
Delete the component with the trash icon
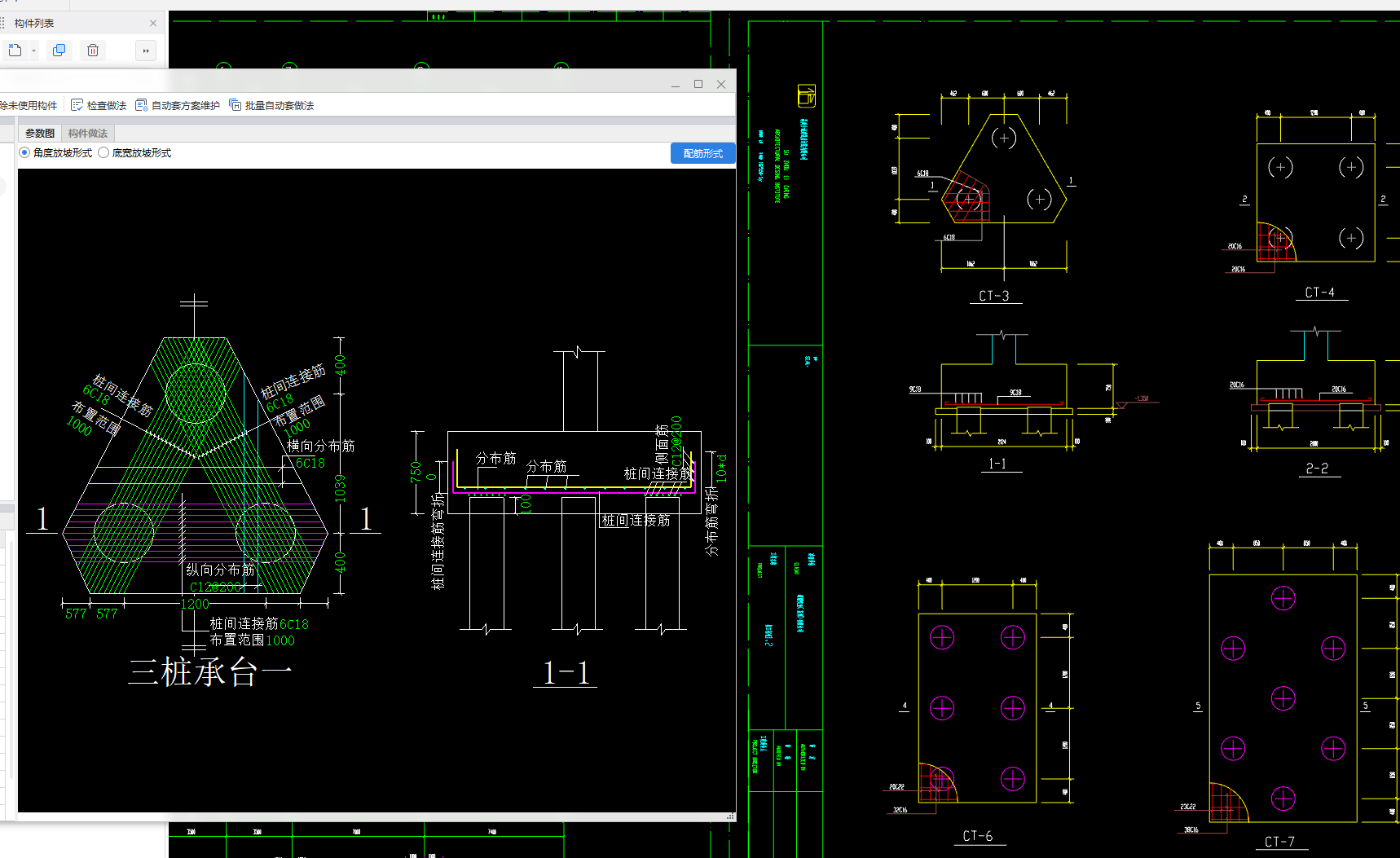pyautogui.click(x=93, y=51)
